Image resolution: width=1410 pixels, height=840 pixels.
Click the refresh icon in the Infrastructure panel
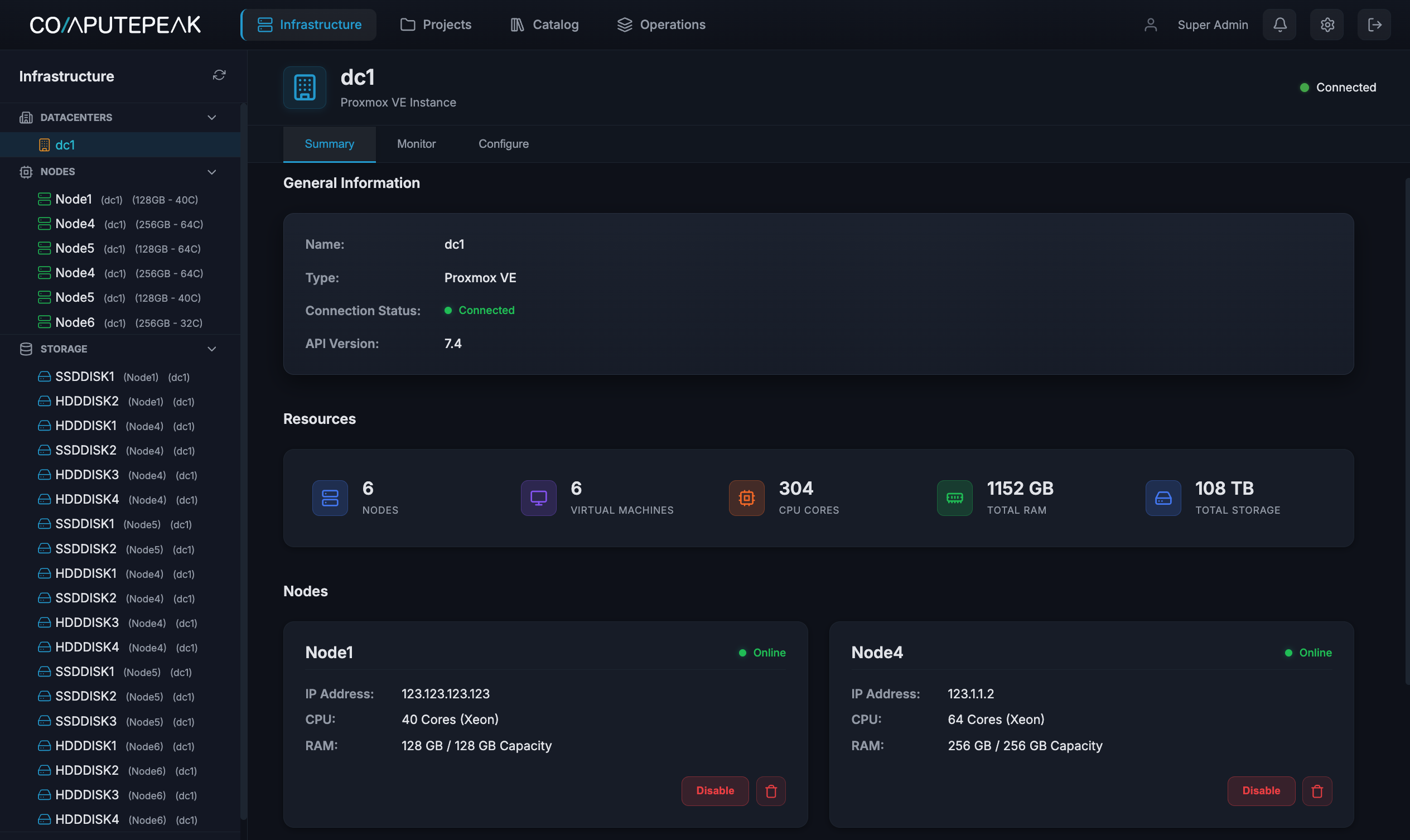pyautogui.click(x=220, y=75)
